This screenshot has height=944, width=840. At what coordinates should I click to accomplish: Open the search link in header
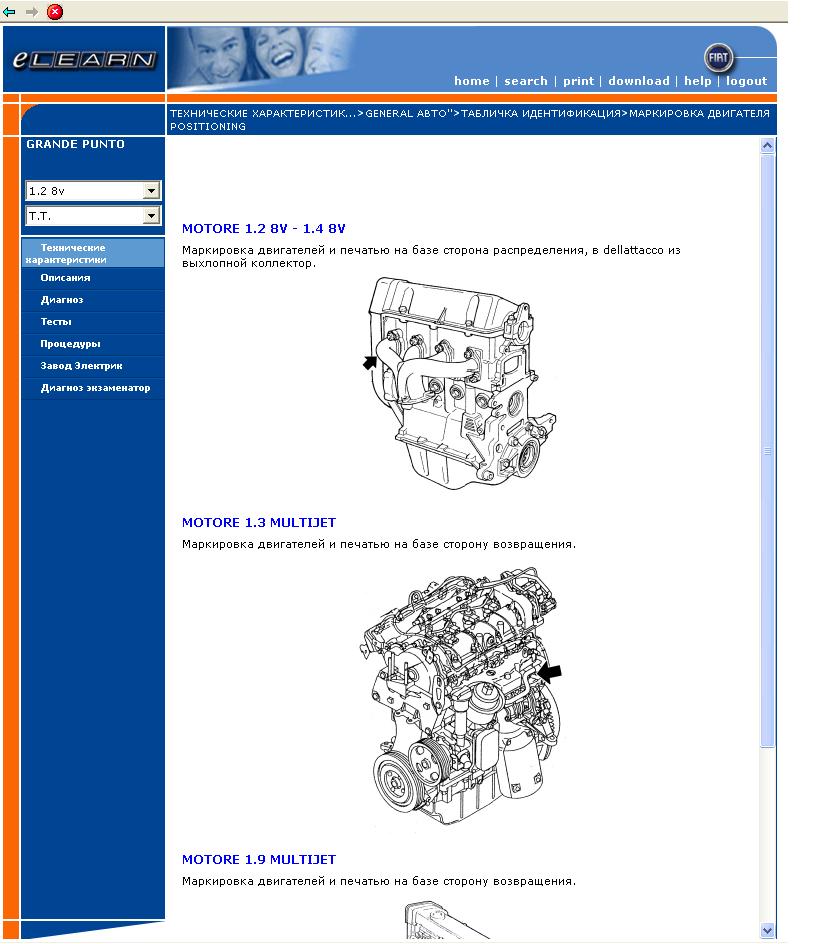tap(525, 81)
